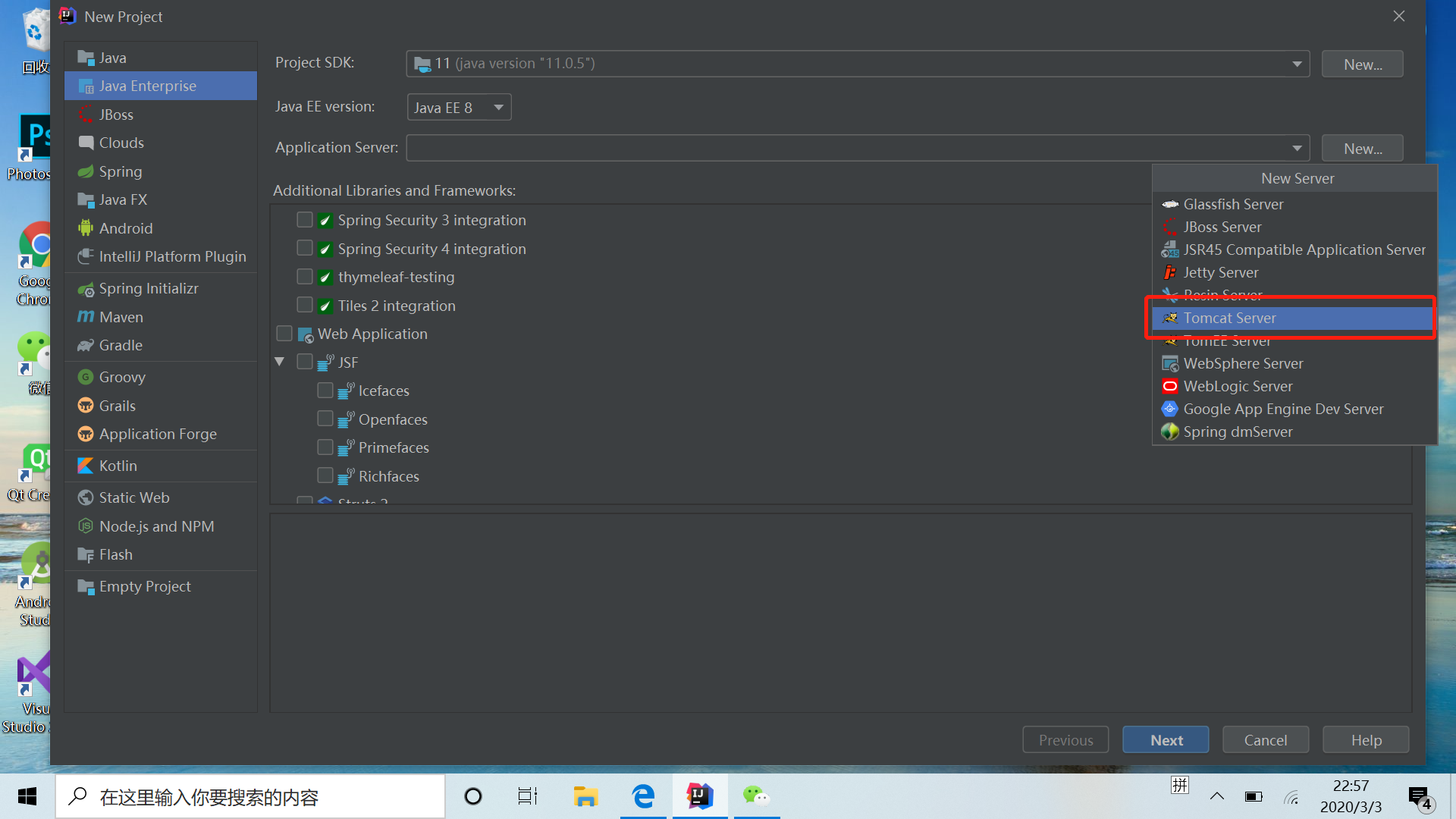Image resolution: width=1456 pixels, height=819 pixels.
Task: Click Google App Engine Dev Server entry
Action: (x=1283, y=409)
